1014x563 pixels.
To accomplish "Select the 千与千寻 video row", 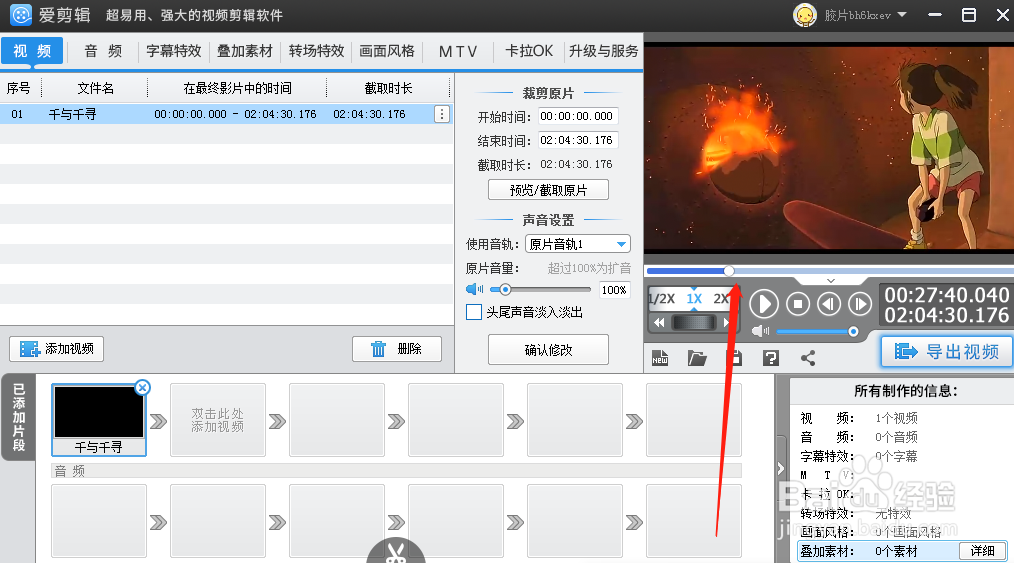I will point(226,114).
